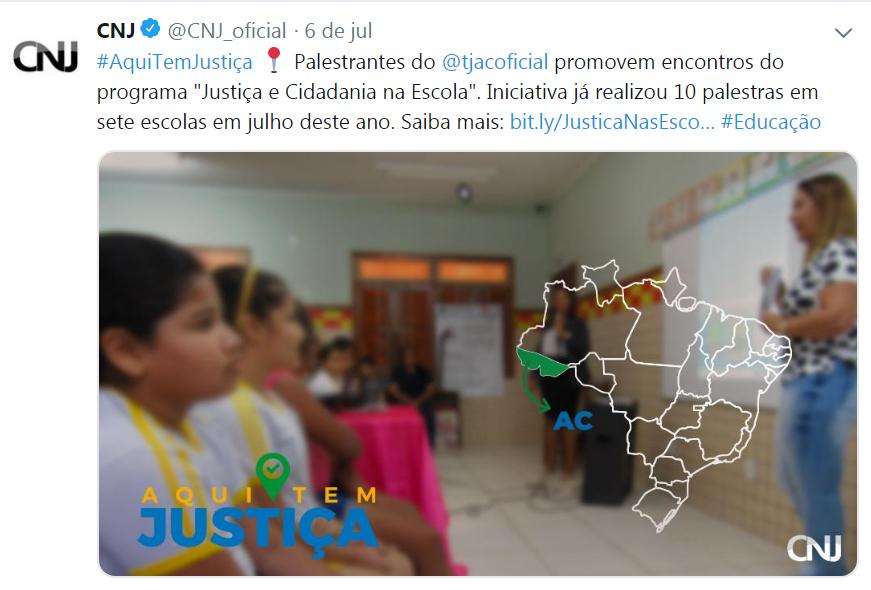Open the 6 de jul timestamp

(338, 31)
